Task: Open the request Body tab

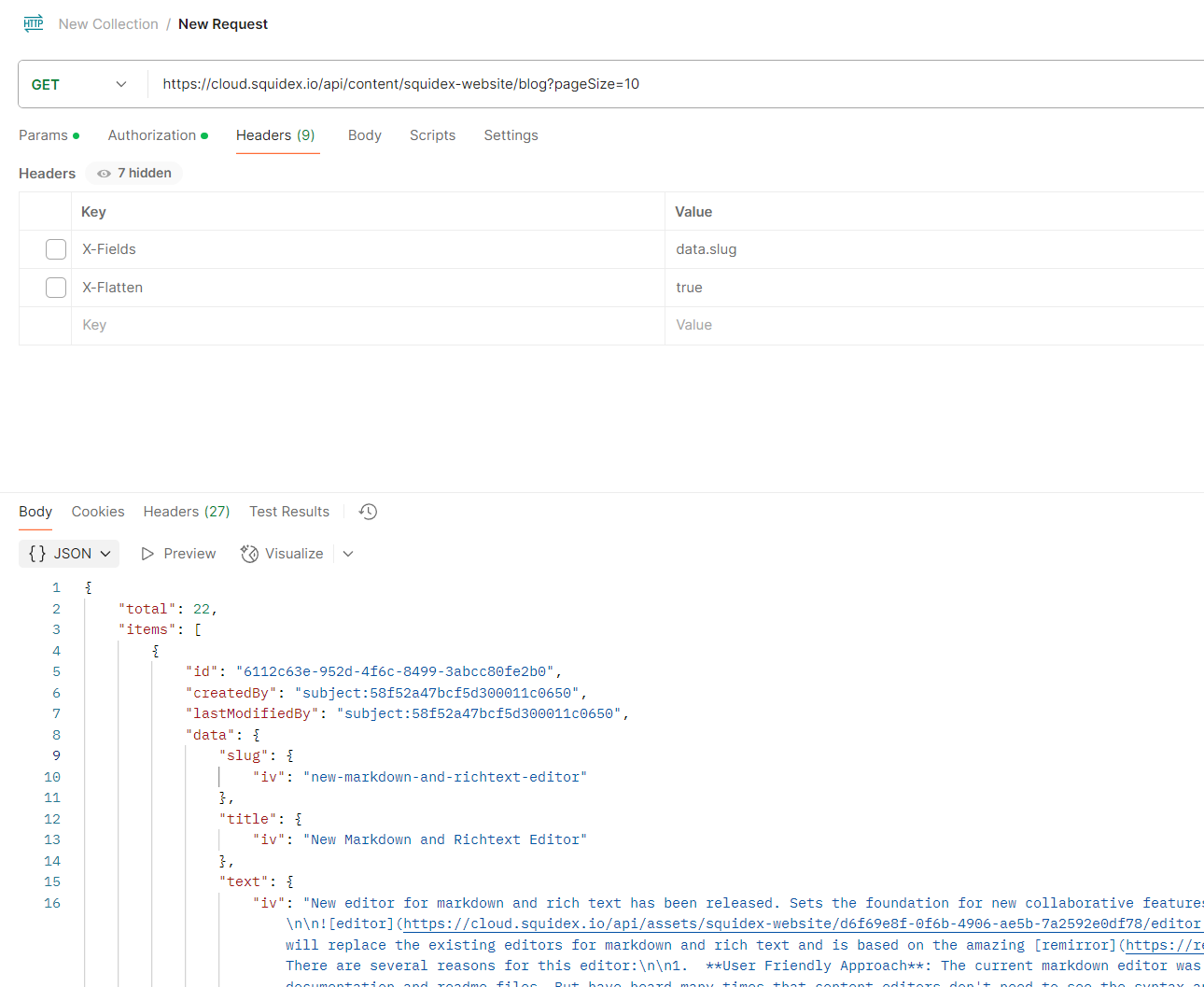Action: [365, 135]
